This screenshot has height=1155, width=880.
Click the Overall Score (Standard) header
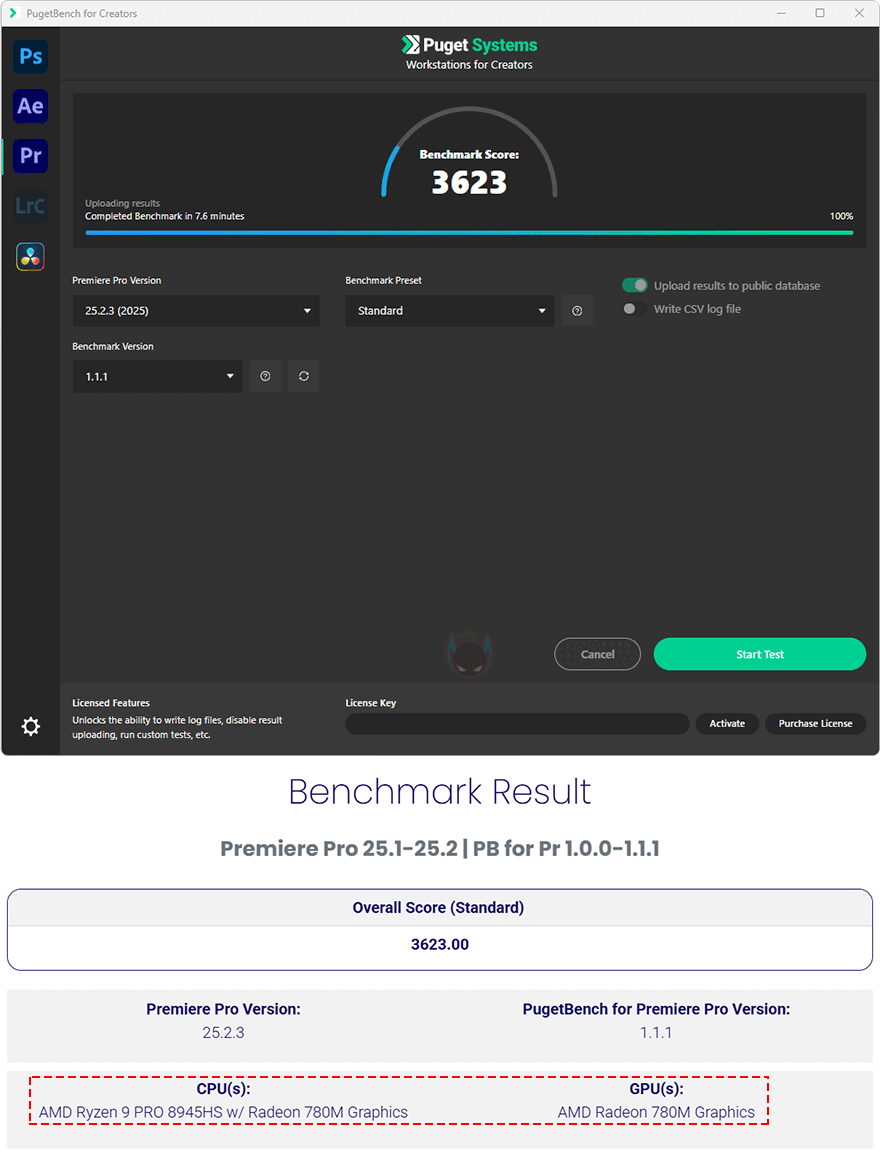point(438,908)
